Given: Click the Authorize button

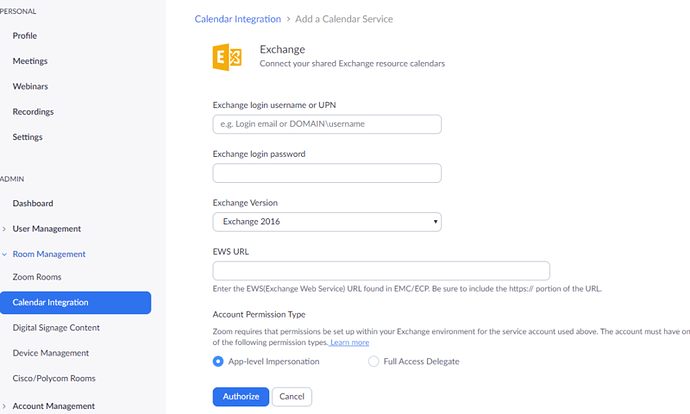Looking at the screenshot, I should (x=240, y=396).
